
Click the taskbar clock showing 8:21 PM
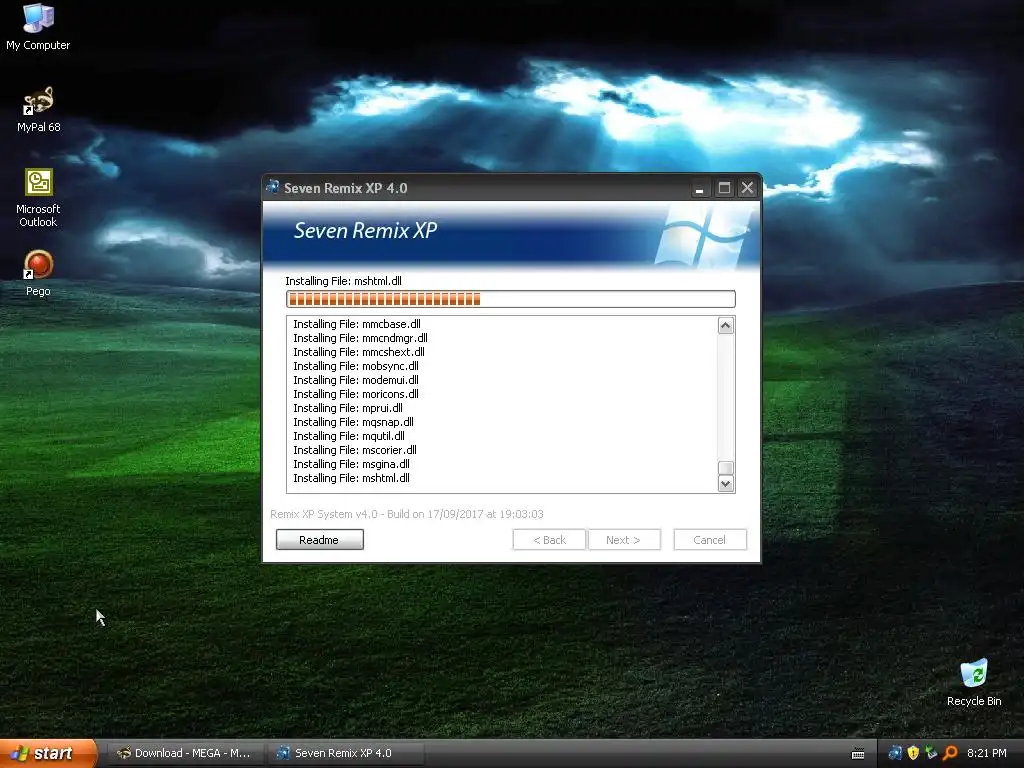[x=986, y=753]
